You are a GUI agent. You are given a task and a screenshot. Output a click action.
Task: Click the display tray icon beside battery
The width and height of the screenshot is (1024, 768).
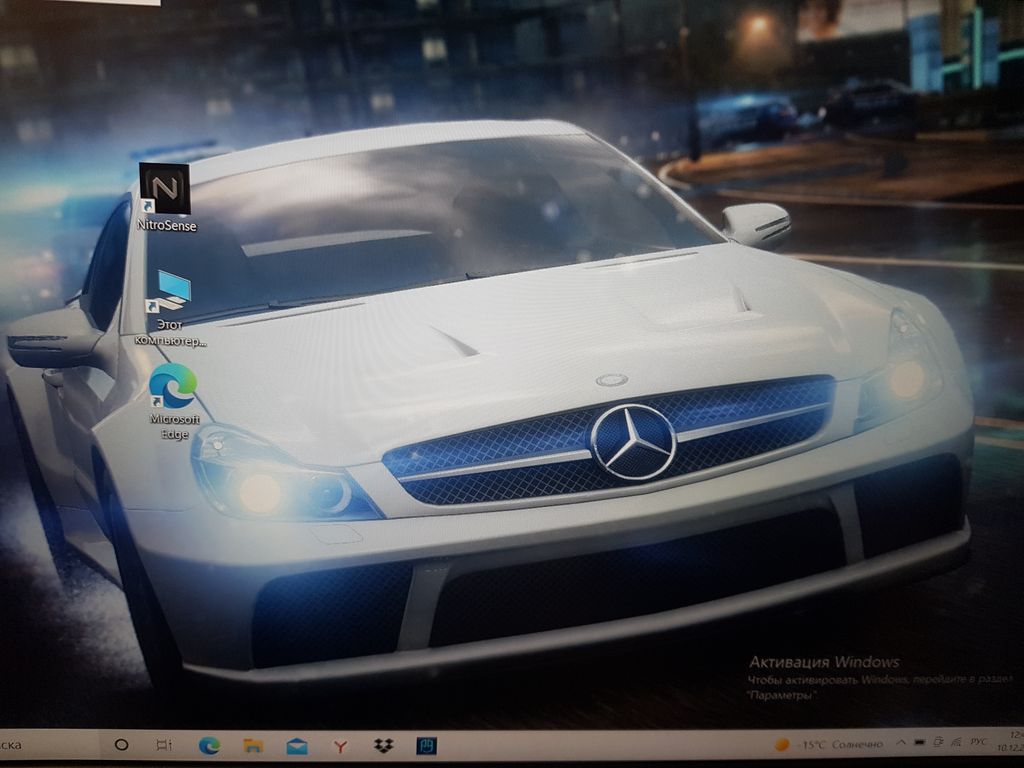coord(939,743)
